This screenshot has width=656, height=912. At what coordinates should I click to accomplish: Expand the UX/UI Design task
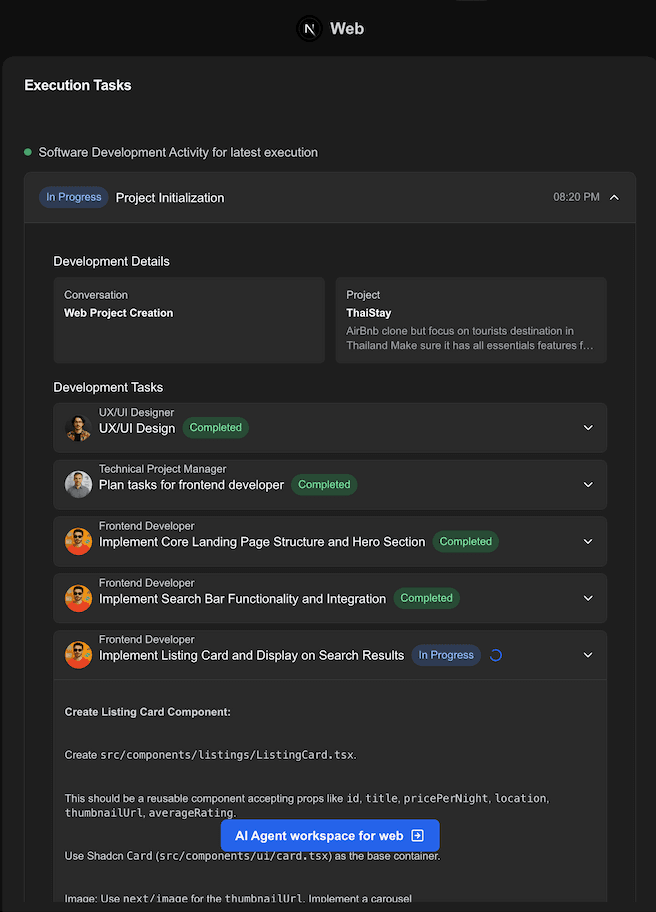pyautogui.click(x=588, y=428)
